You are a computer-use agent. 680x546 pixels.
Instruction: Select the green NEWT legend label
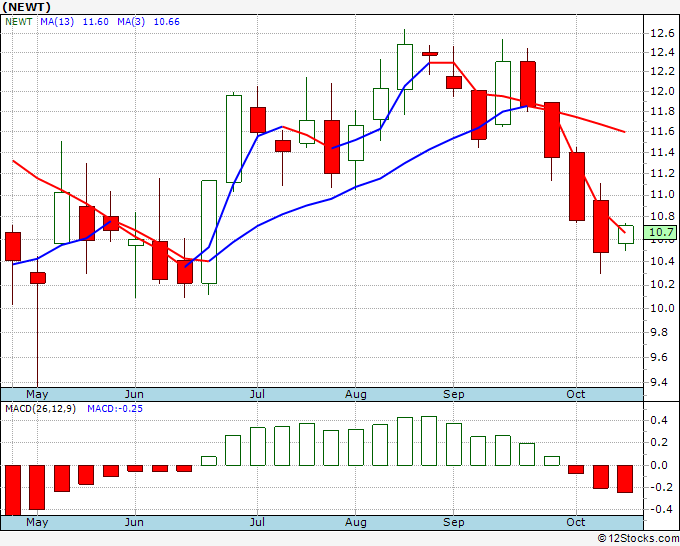(19, 22)
